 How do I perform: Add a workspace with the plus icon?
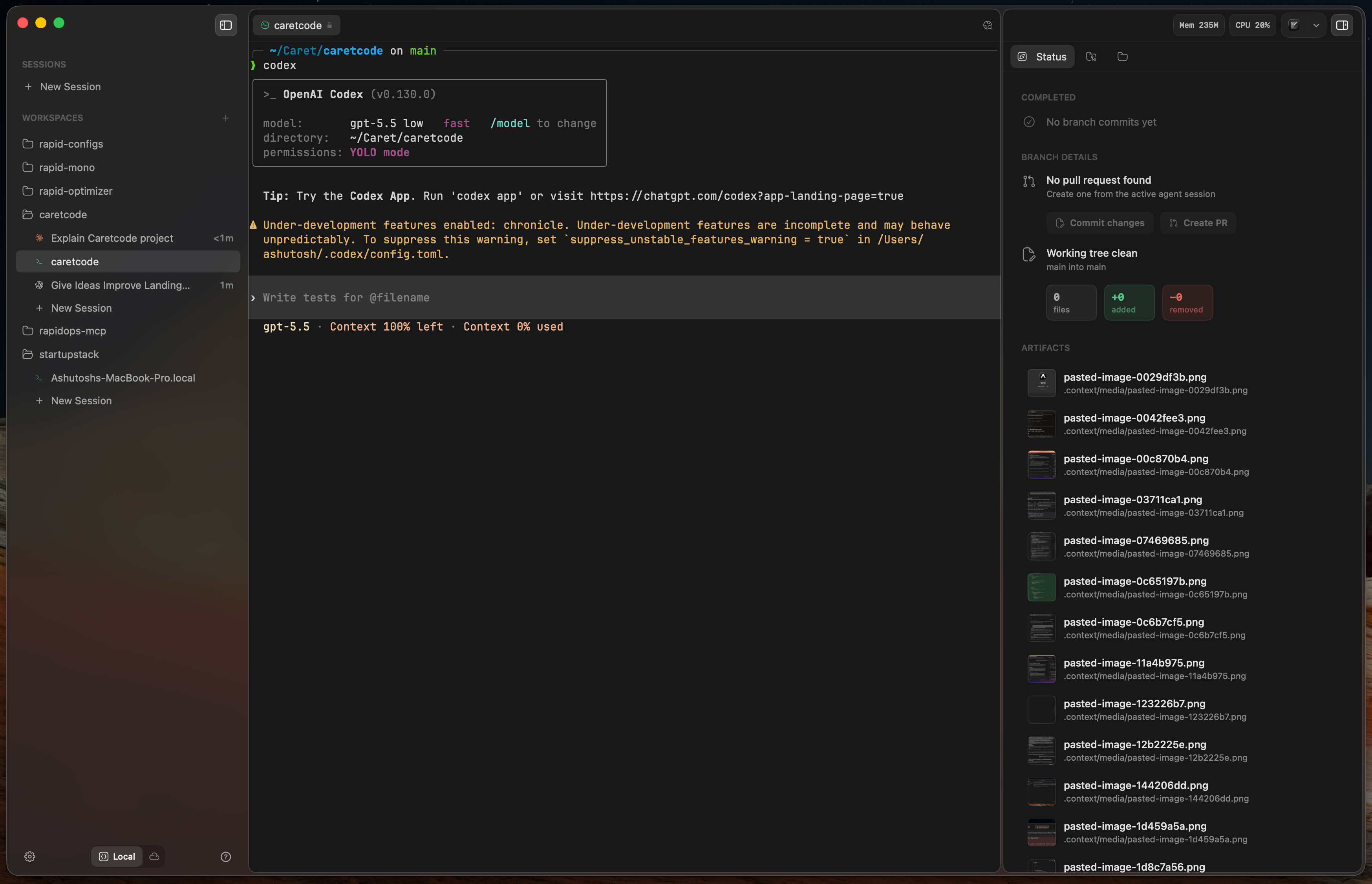pos(226,118)
